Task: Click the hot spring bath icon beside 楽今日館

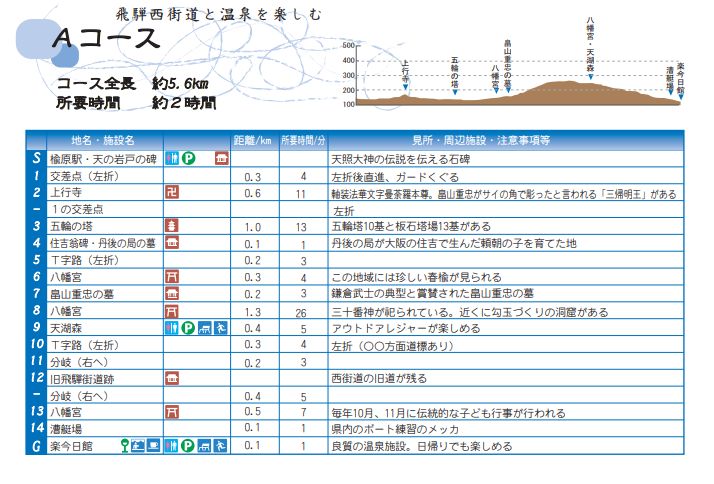Action: click(x=138, y=445)
